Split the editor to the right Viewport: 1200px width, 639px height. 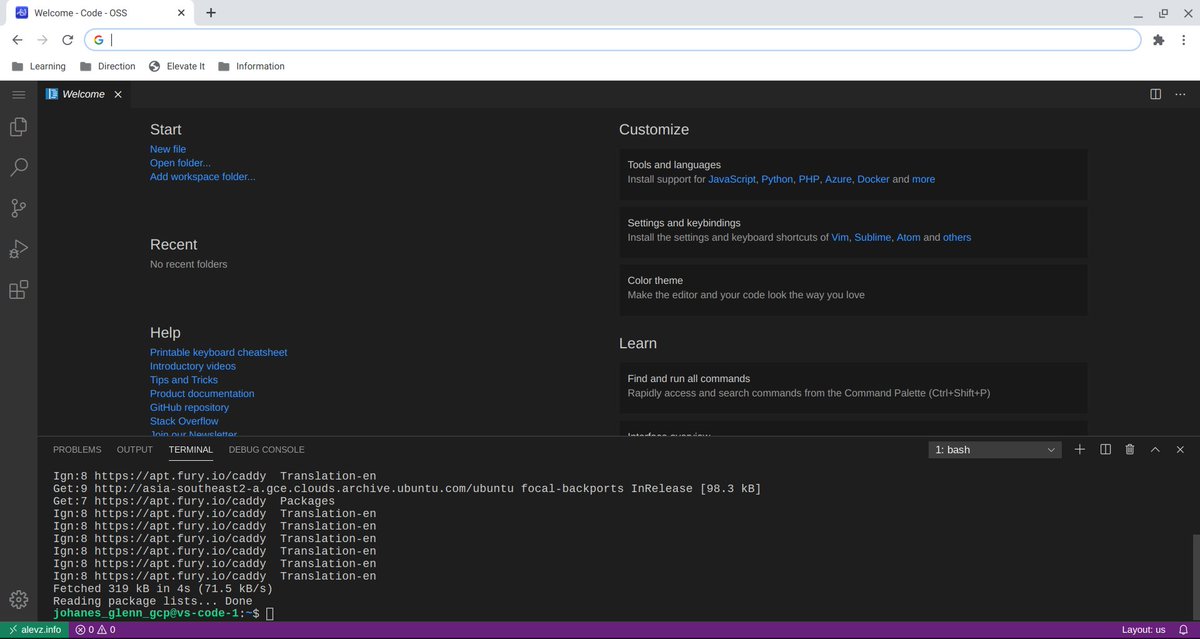pos(1155,94)
